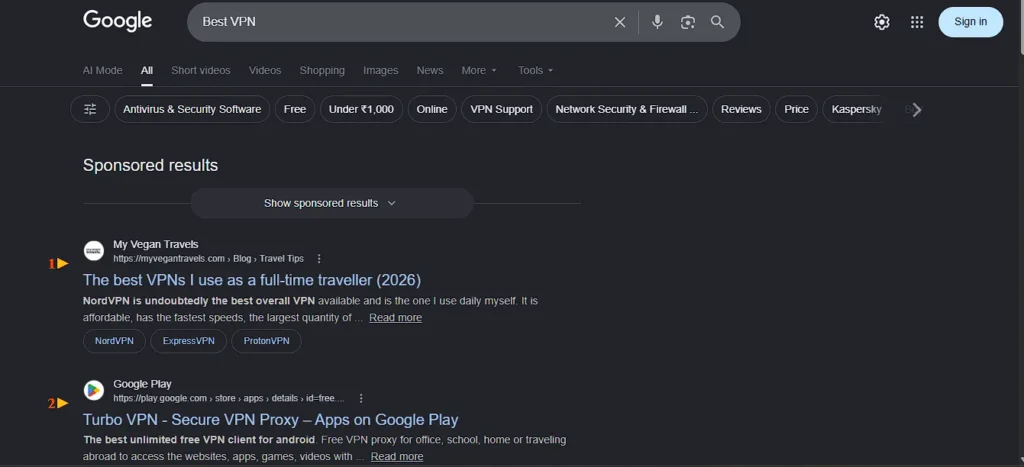Open Turbo VPN Google Play result
Image resolution: width=1024 pixels, height=467 pixels.
click(x=270, y=419)
